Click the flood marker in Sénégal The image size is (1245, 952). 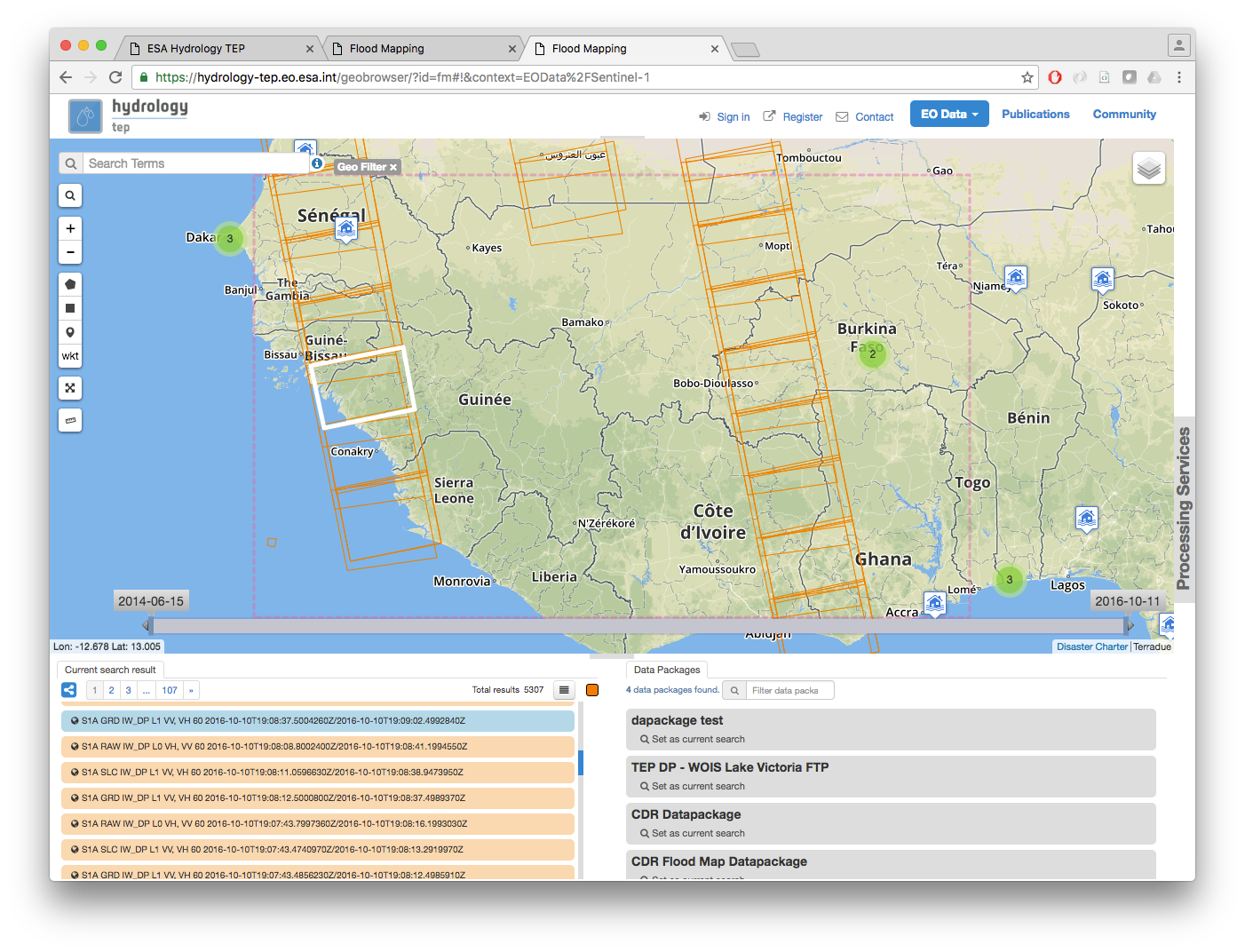tap(346, 229)
